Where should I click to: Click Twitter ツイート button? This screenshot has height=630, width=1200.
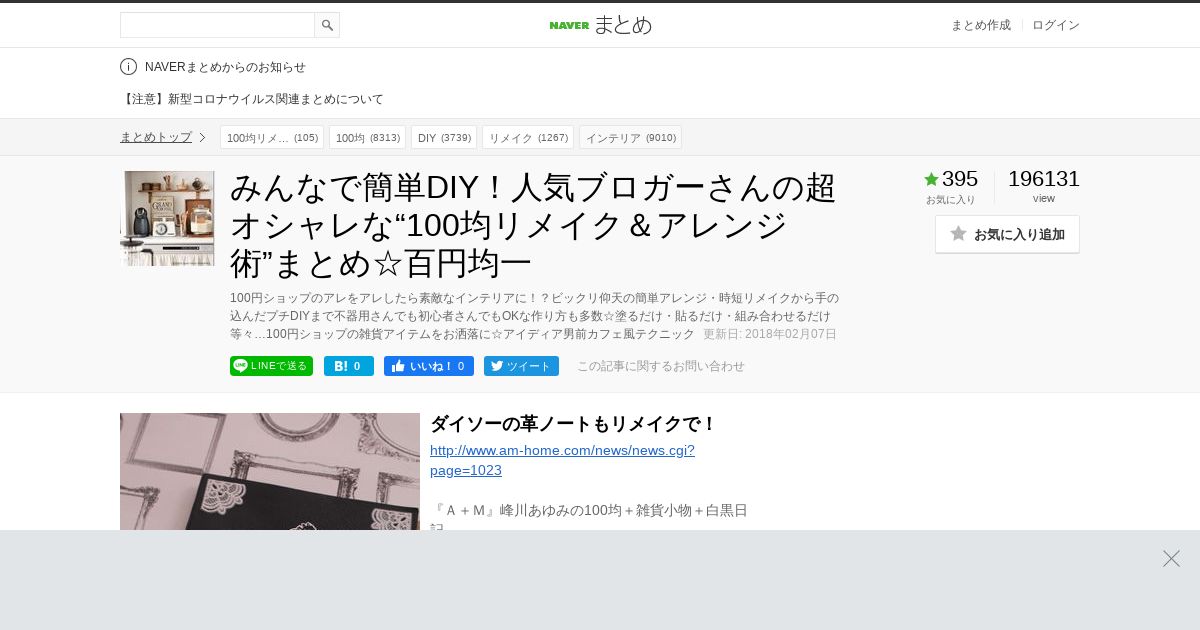coord(521,366)
